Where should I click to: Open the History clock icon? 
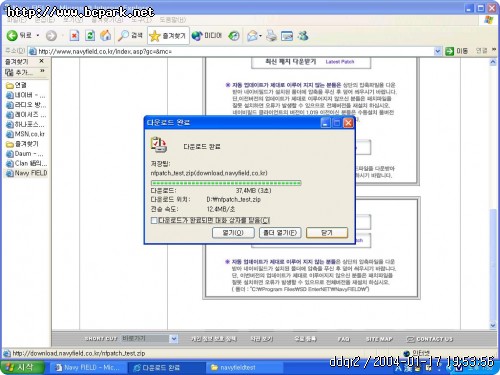click(234, 36)
